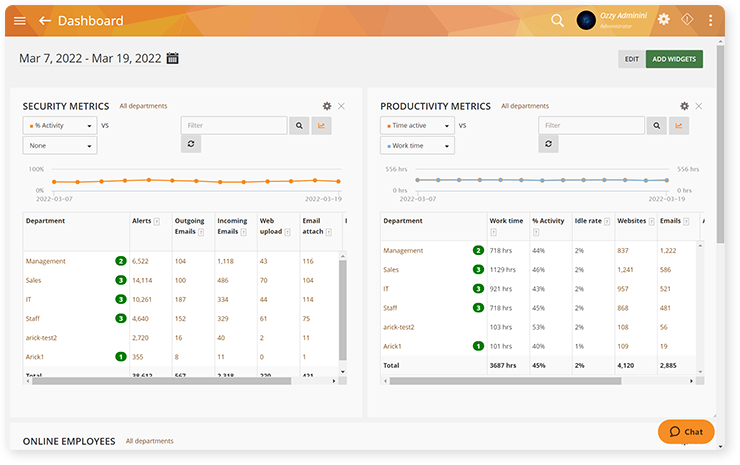The width and height of the screenshot is (740, 465).
Task: Click the back arrow next to Dashboard
Action: [x=44, y=21]
